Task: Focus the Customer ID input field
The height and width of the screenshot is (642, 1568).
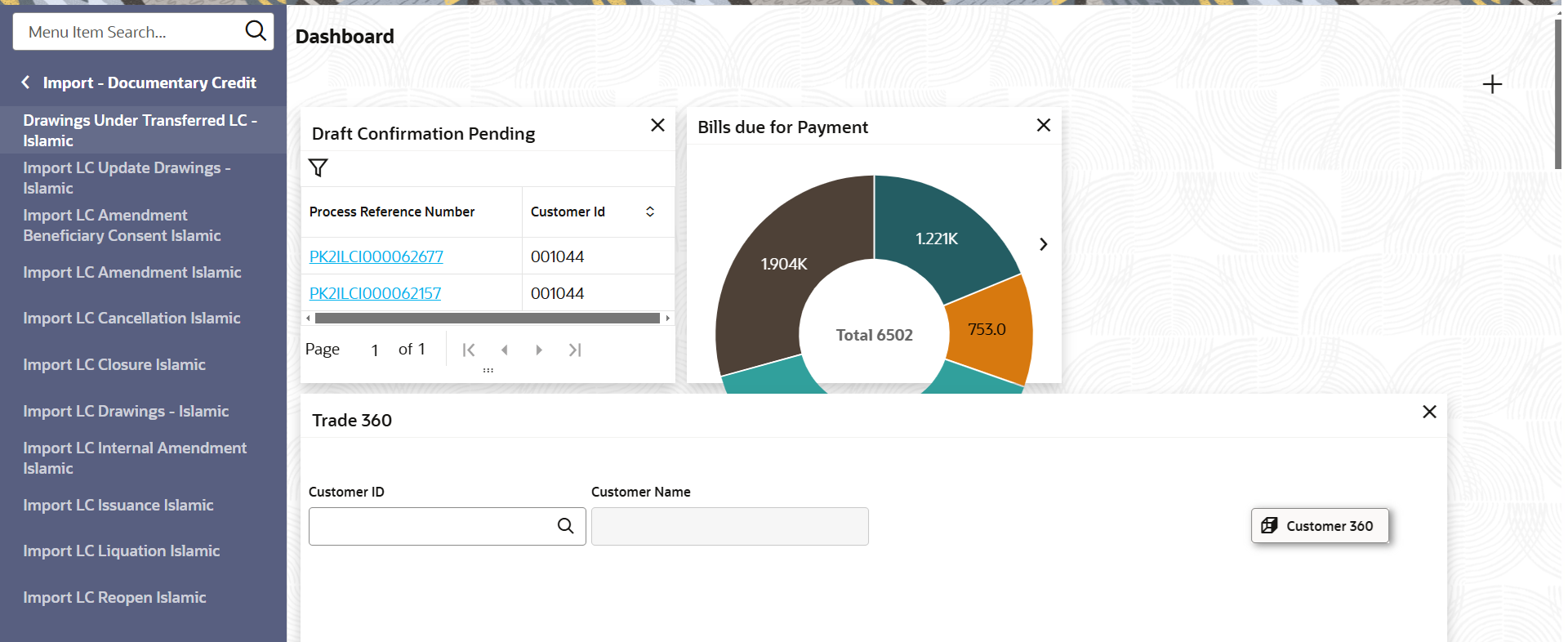Action: [431, 526]
